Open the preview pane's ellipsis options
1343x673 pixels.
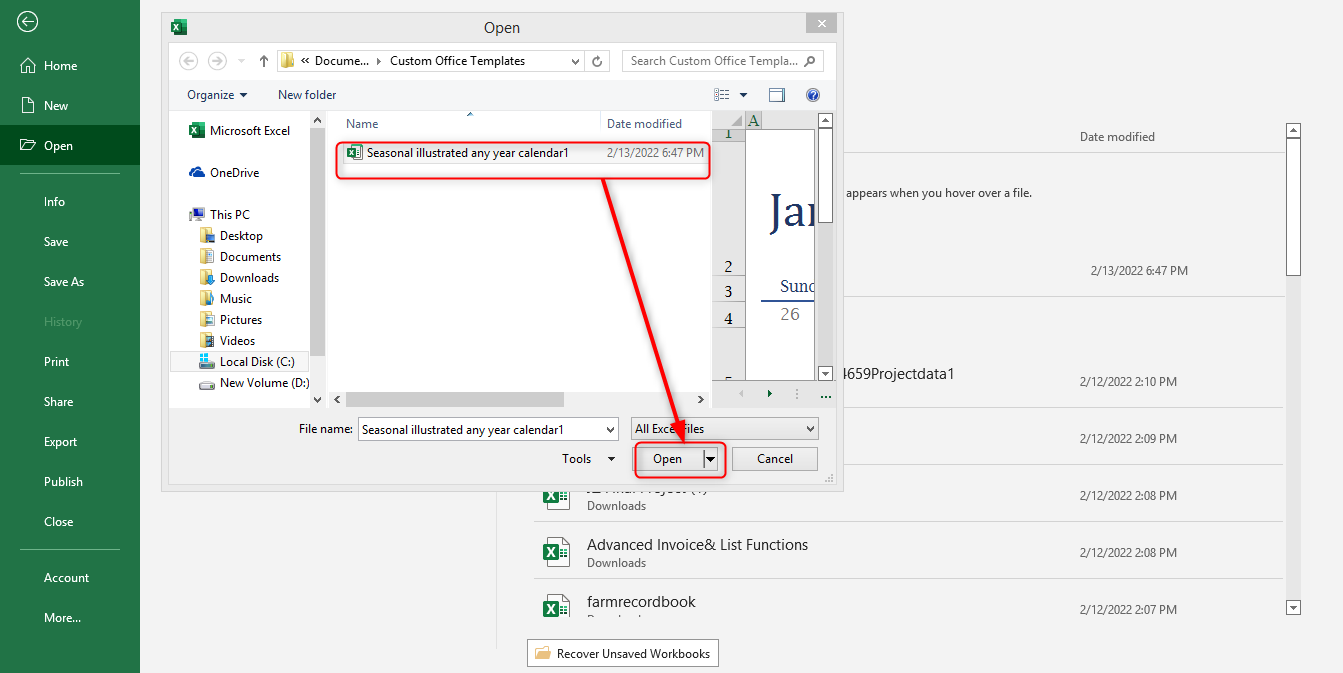coord(825,394)
